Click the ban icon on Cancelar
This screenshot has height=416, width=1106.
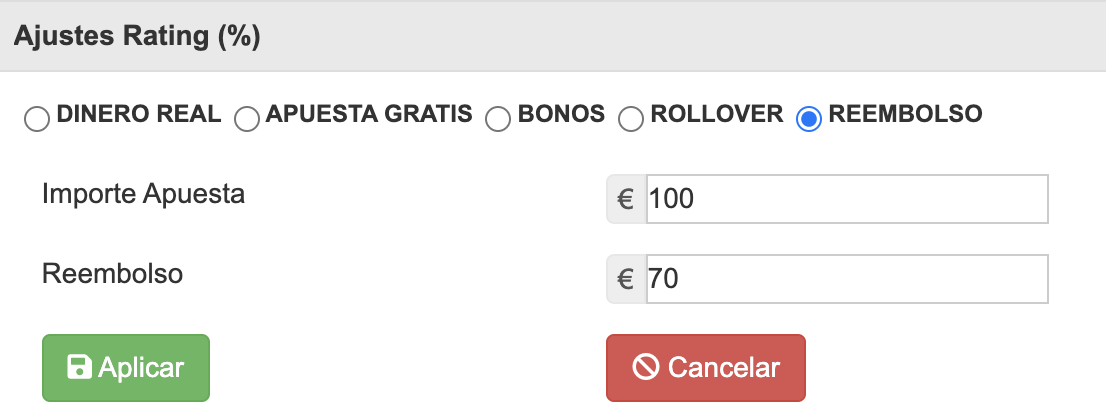(646, 367)
